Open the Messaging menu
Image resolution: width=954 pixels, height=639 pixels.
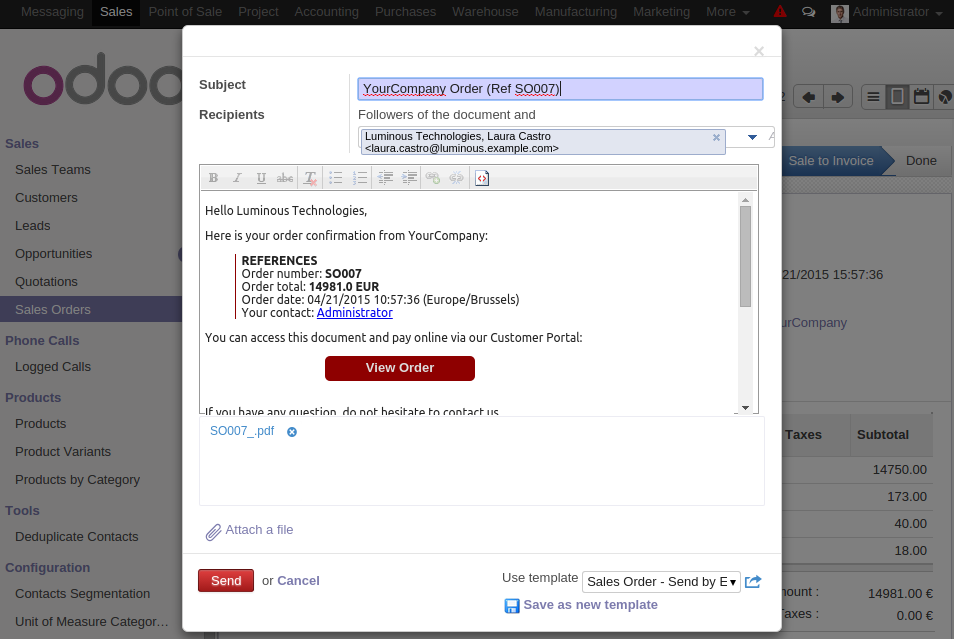point(52,12)
